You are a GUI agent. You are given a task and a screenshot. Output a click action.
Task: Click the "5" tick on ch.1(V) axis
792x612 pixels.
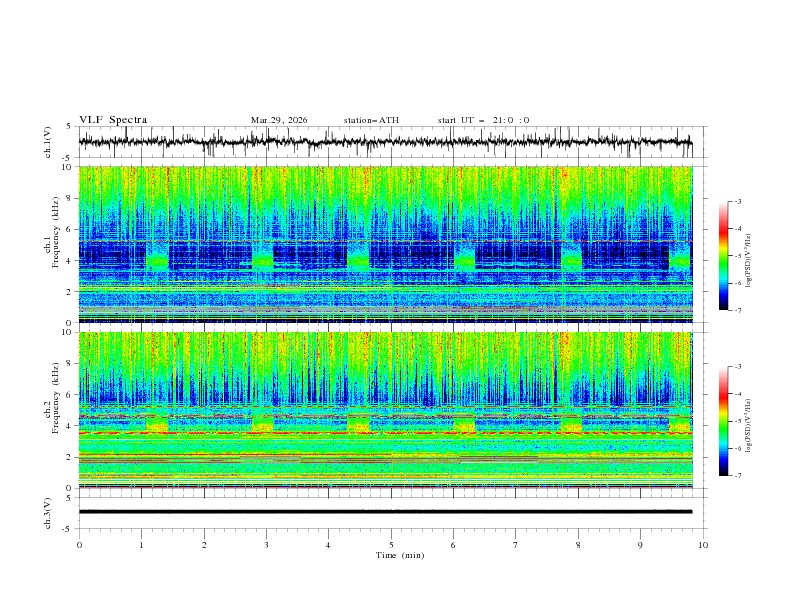(x=69, y=127)
